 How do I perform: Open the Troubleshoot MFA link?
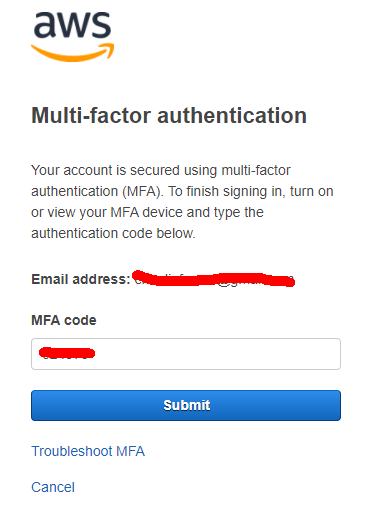88,451
